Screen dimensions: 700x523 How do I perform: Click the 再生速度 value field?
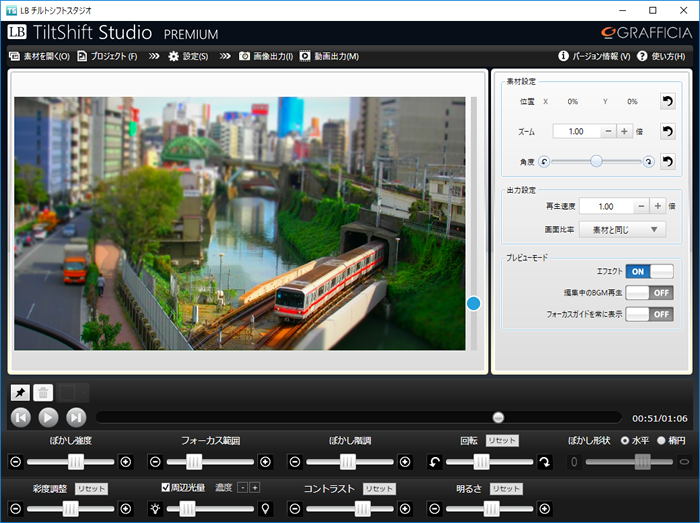(x=606, y=206)
